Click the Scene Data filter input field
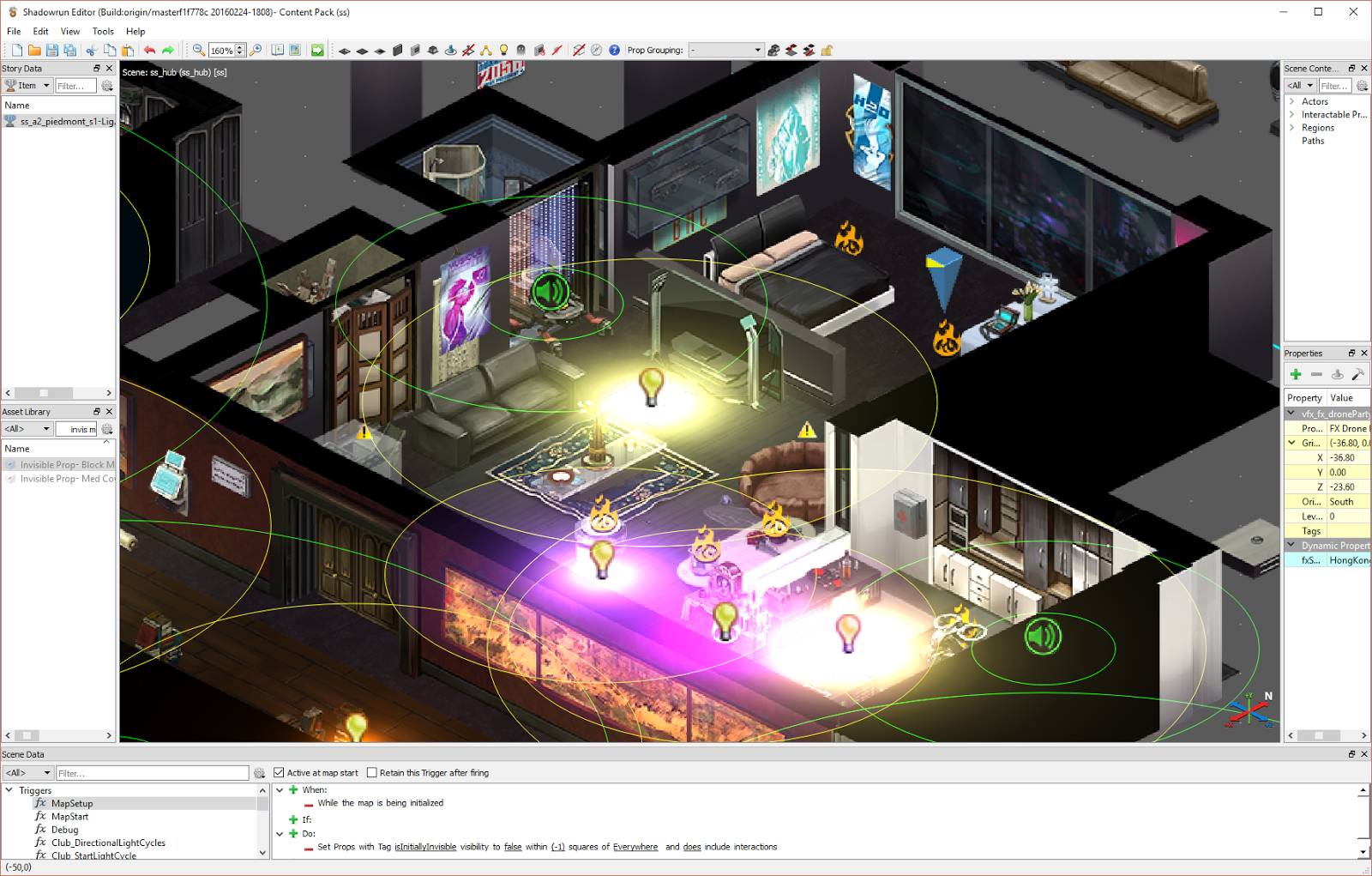Screen dimensions: 1372x876 click(153, 773)
